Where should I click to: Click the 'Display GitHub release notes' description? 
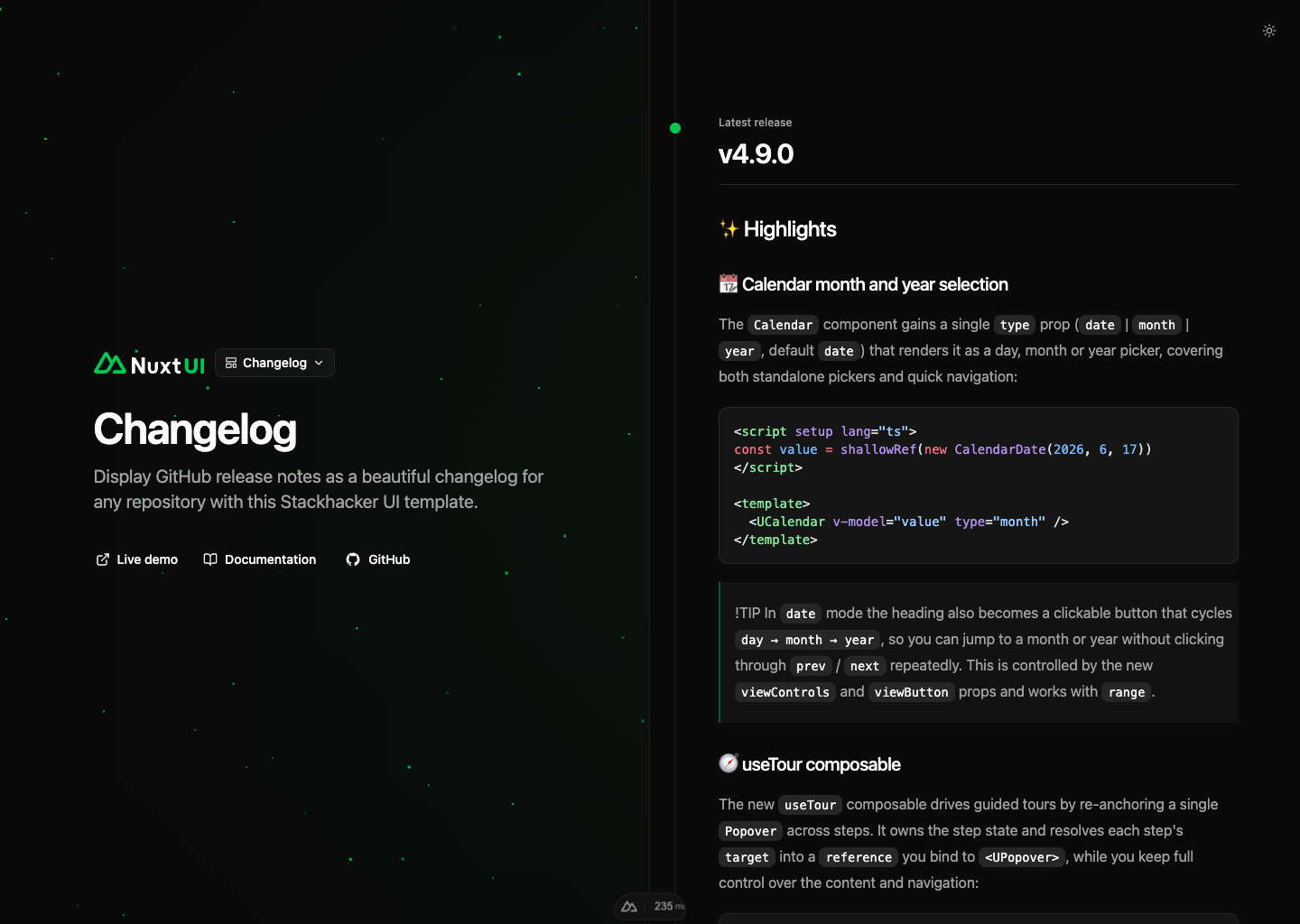pyautogui.click(x=319, y=489)
